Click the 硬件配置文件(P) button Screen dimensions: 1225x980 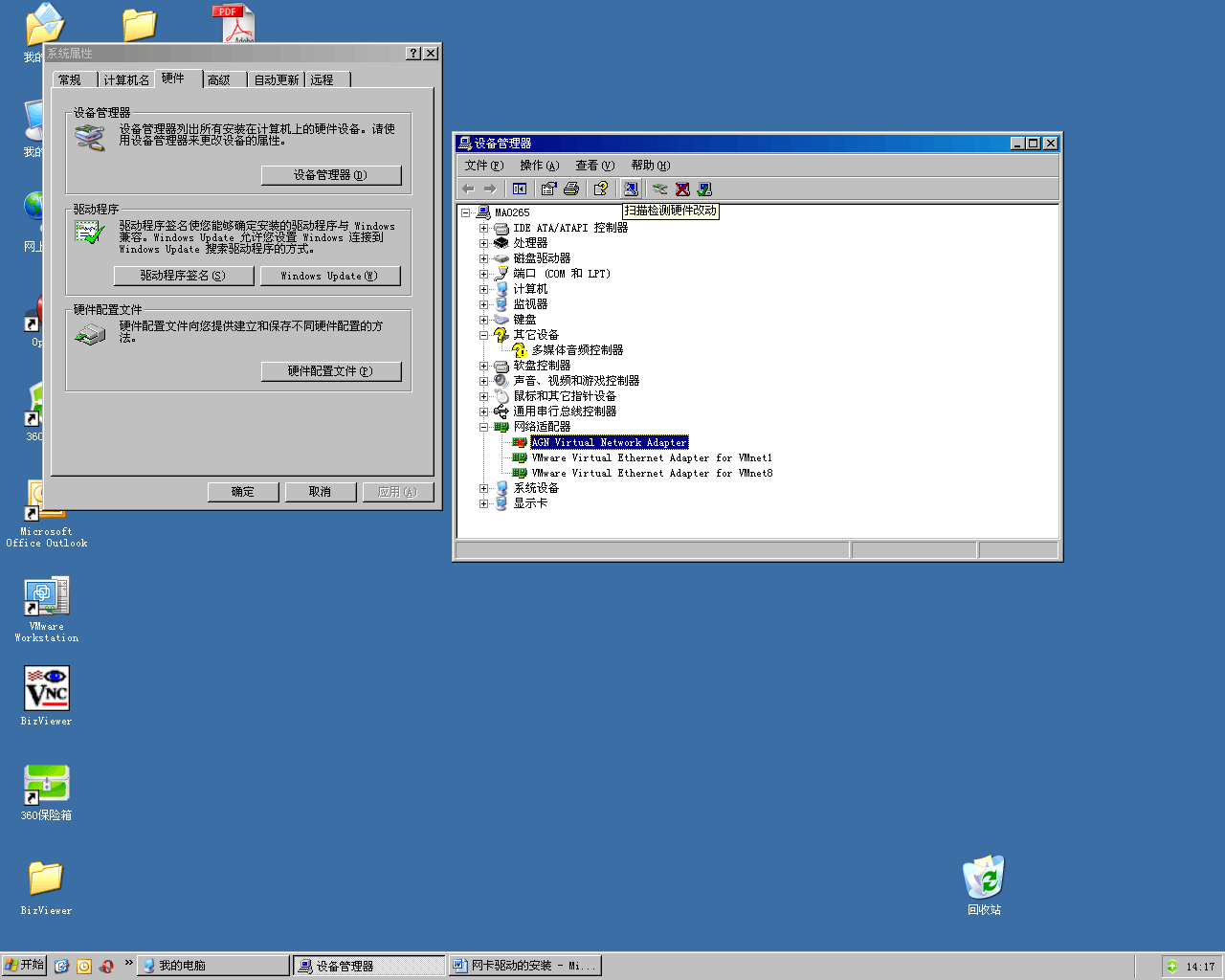[x=331, y=371]
